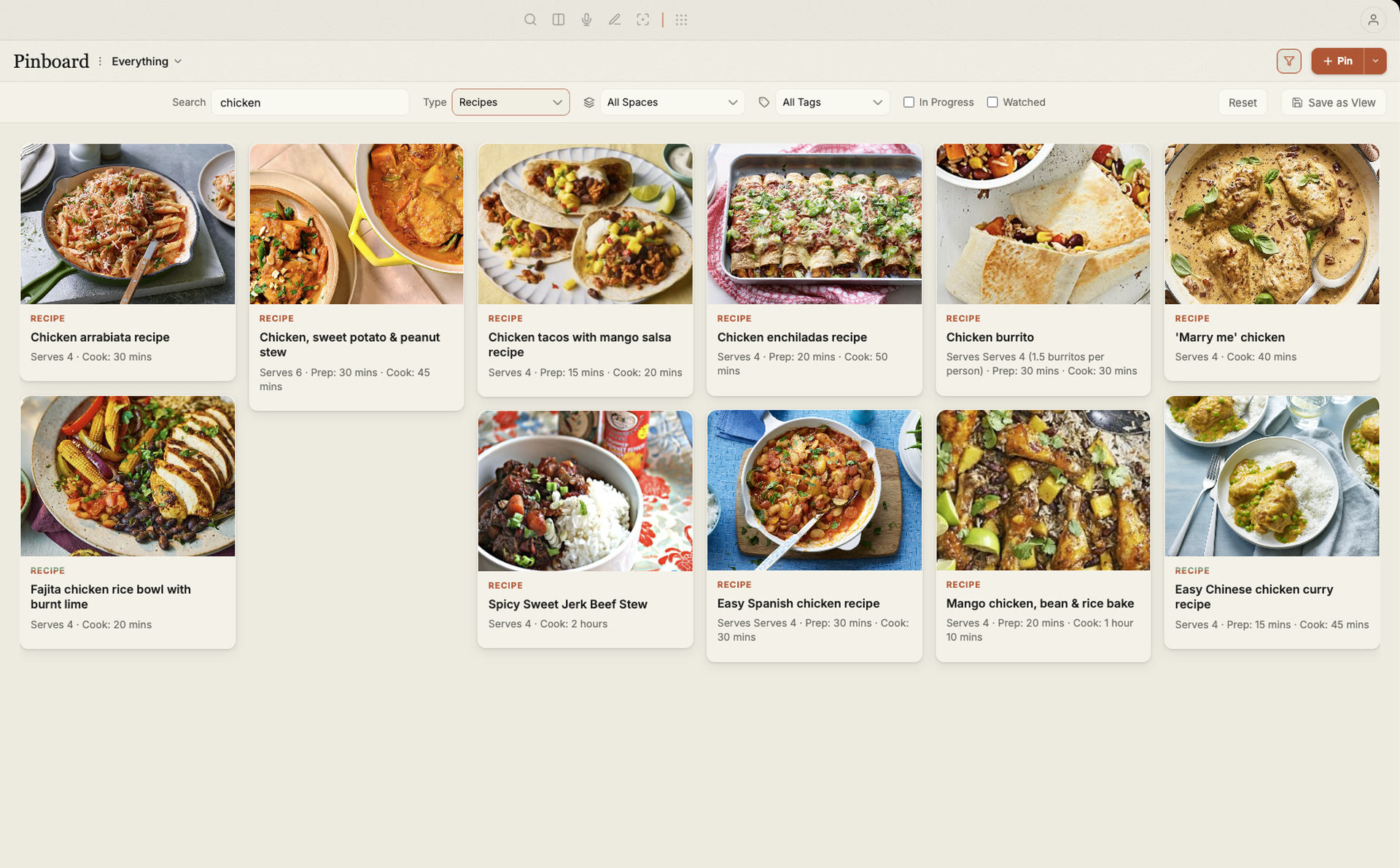Click 'Serves 4 · Cook: 40 mins' text

[x=1235, y=357]
